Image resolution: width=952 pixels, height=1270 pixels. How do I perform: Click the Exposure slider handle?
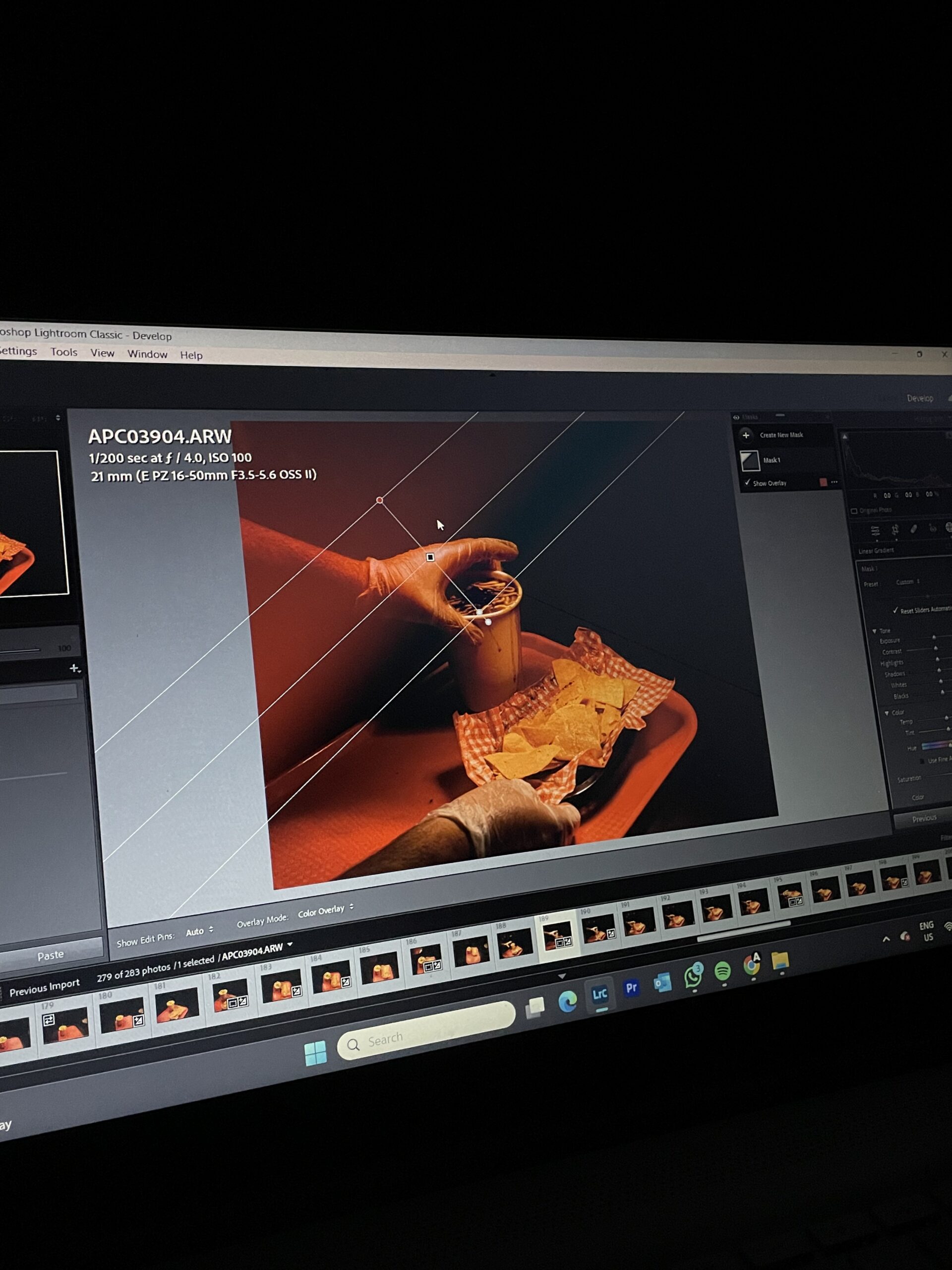point(934,637)
